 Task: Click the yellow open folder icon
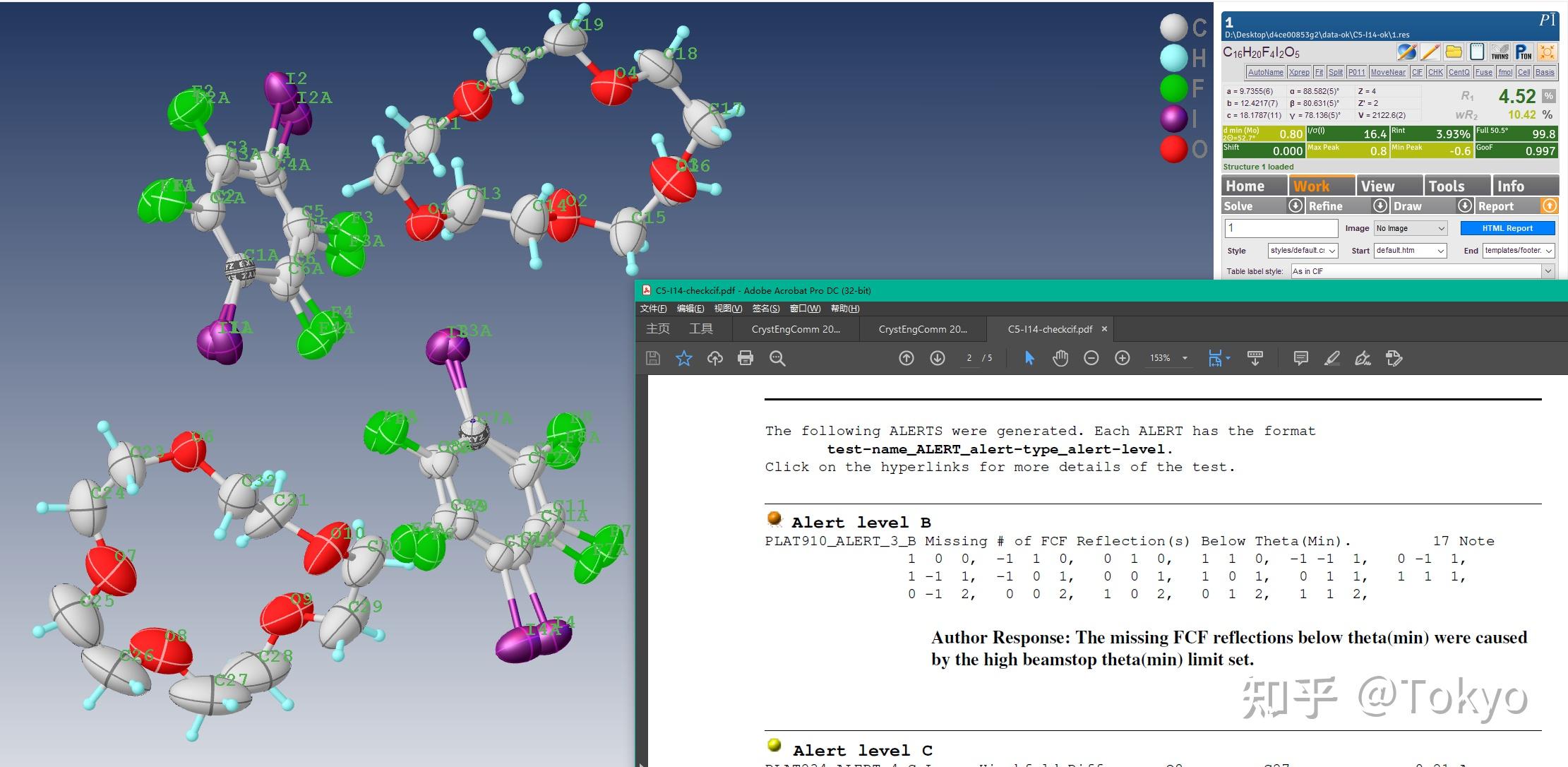[x=1453, y=52]
